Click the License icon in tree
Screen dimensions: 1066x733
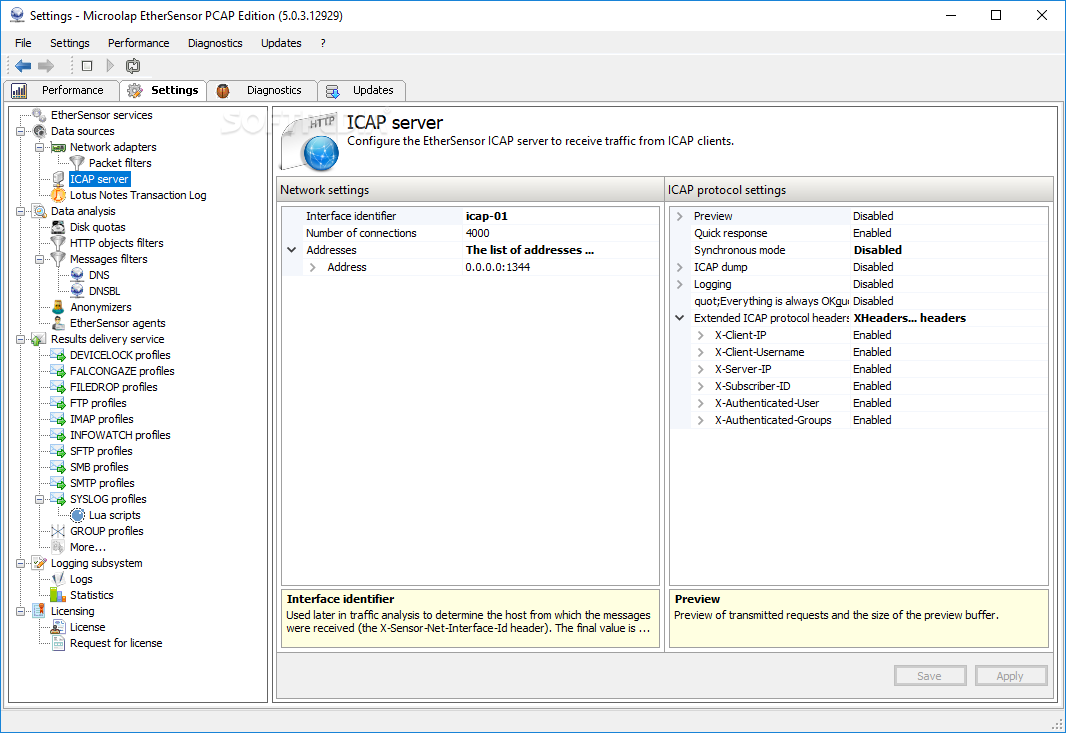click(58, 627)
